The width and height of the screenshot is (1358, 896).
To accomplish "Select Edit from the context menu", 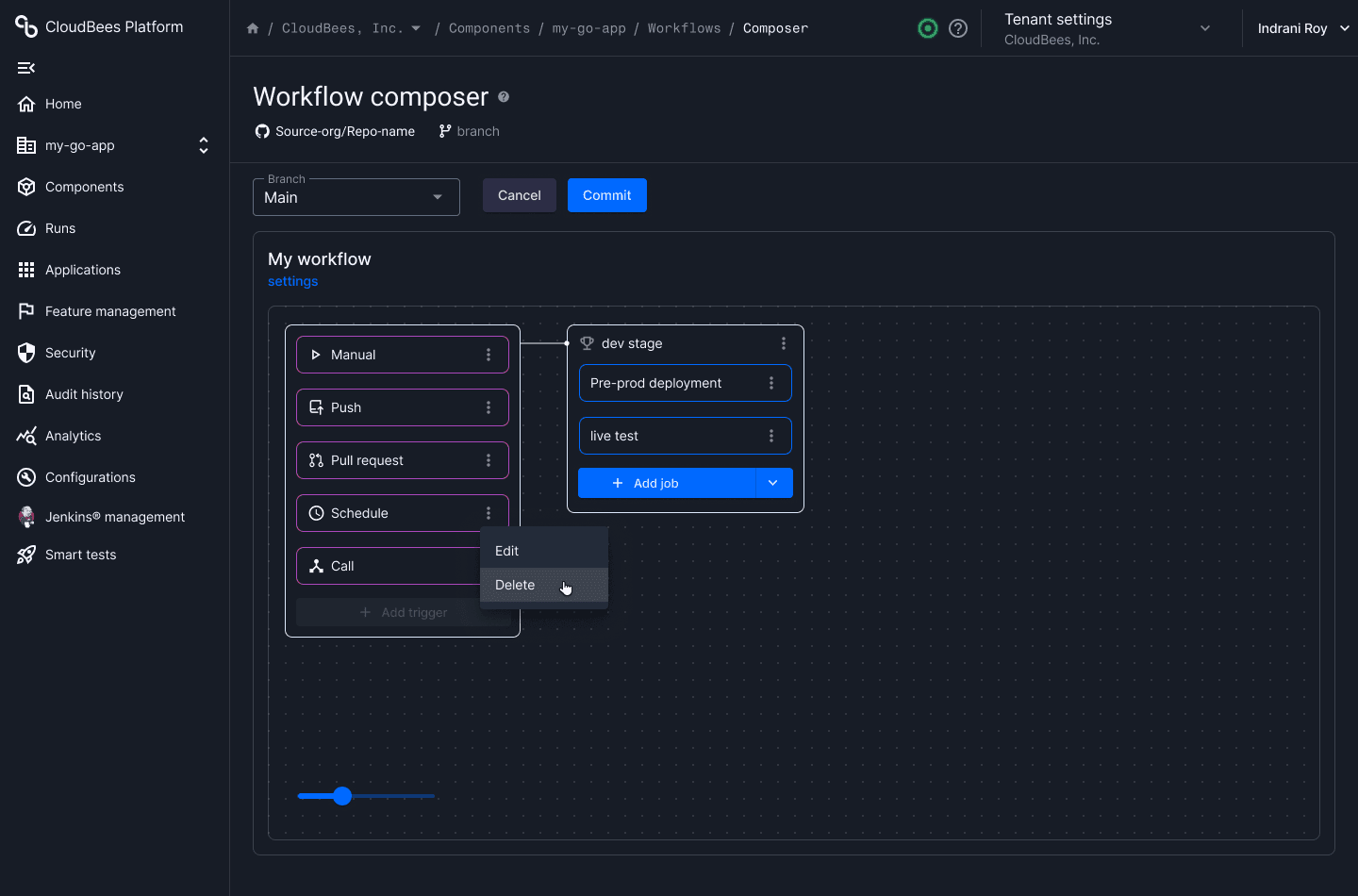I will pos(544,551).
